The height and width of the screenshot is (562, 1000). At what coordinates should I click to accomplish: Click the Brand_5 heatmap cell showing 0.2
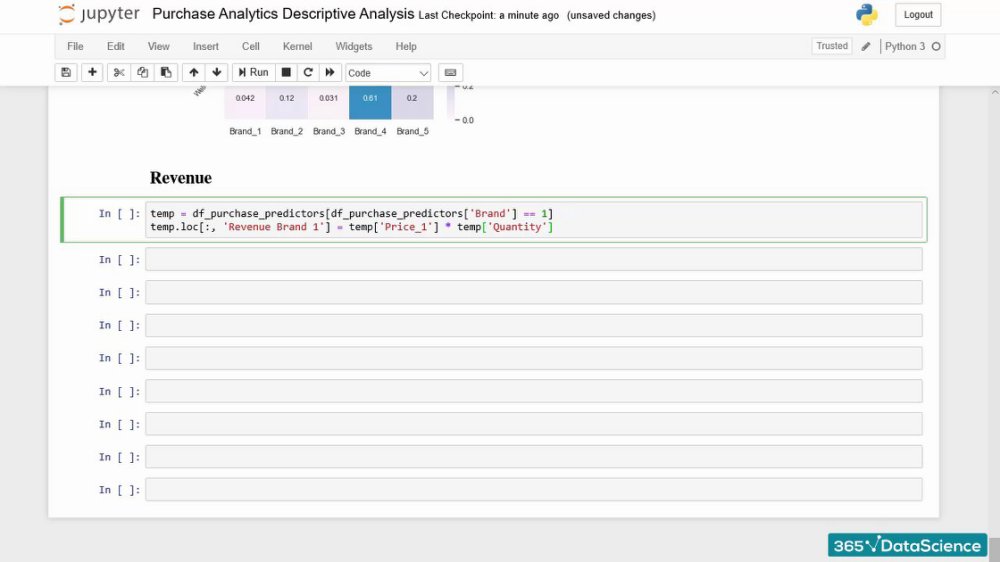(x=412, y=102)
